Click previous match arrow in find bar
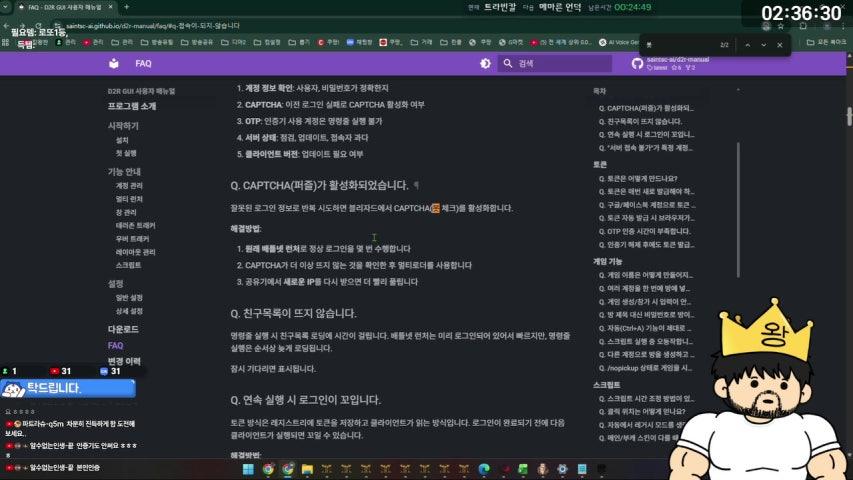 (x=747, y=45)
